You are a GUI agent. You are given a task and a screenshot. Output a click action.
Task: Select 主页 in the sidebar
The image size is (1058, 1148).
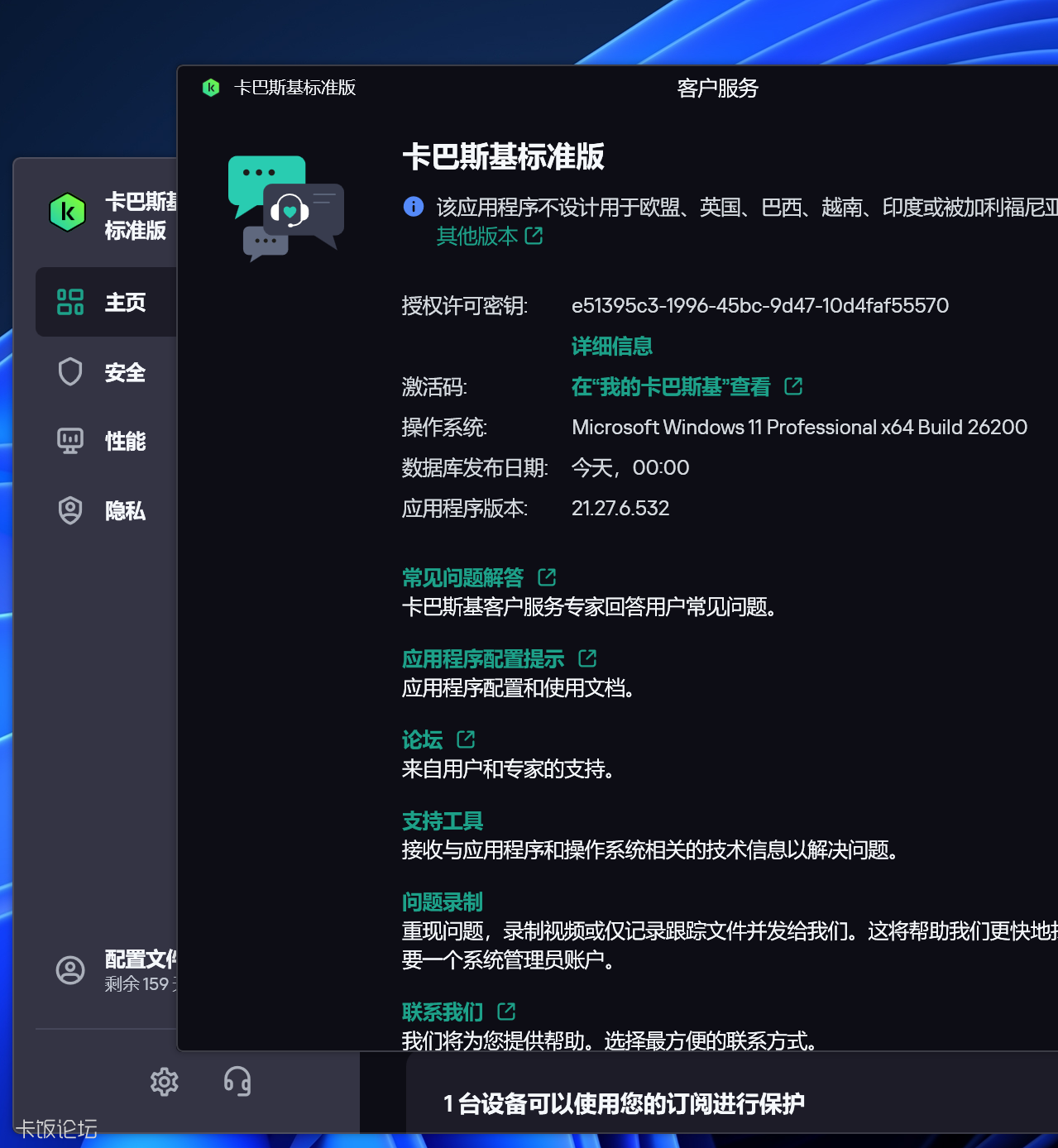pyautogui.click(x=107, y=302)
